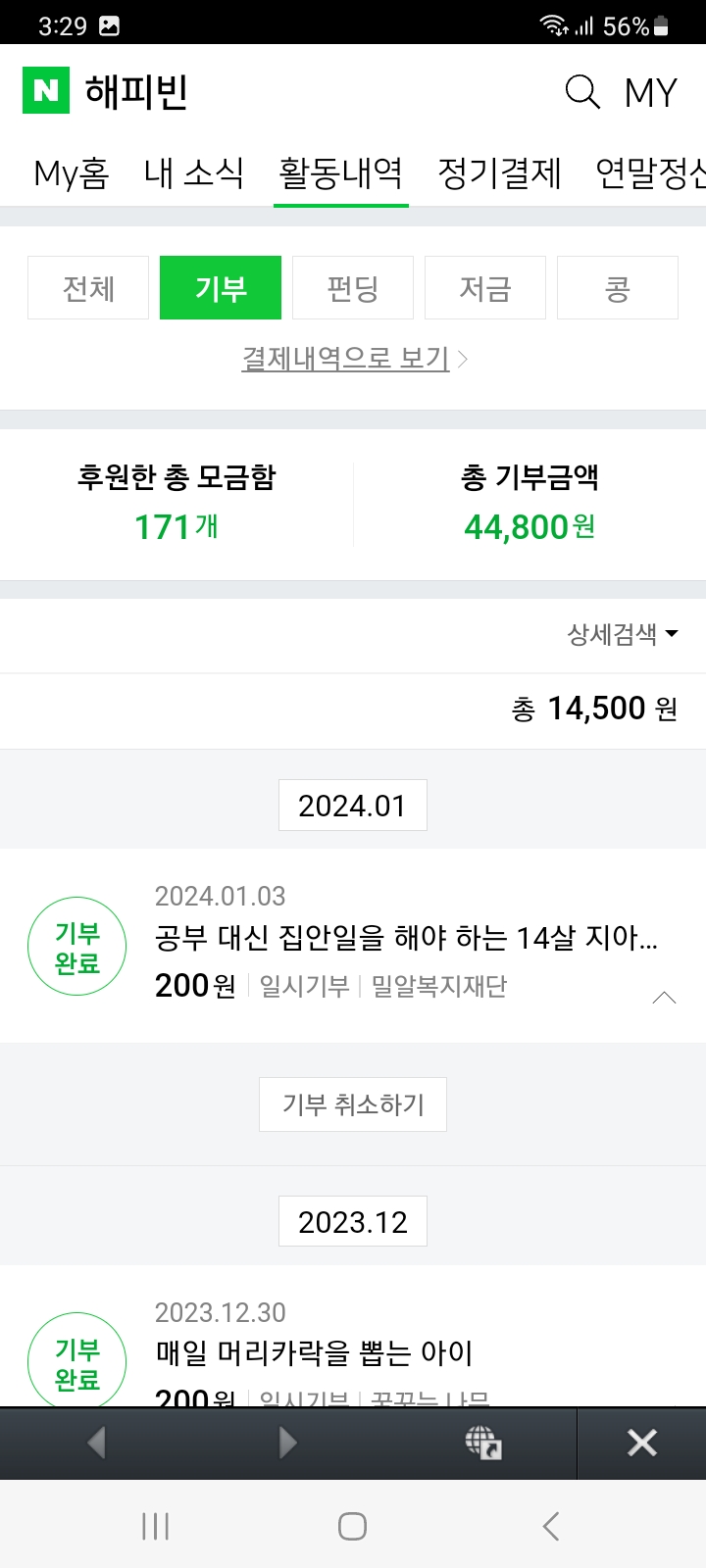Collapse the 2024.01.03 donation details chevron

click(x=664, y=998)
